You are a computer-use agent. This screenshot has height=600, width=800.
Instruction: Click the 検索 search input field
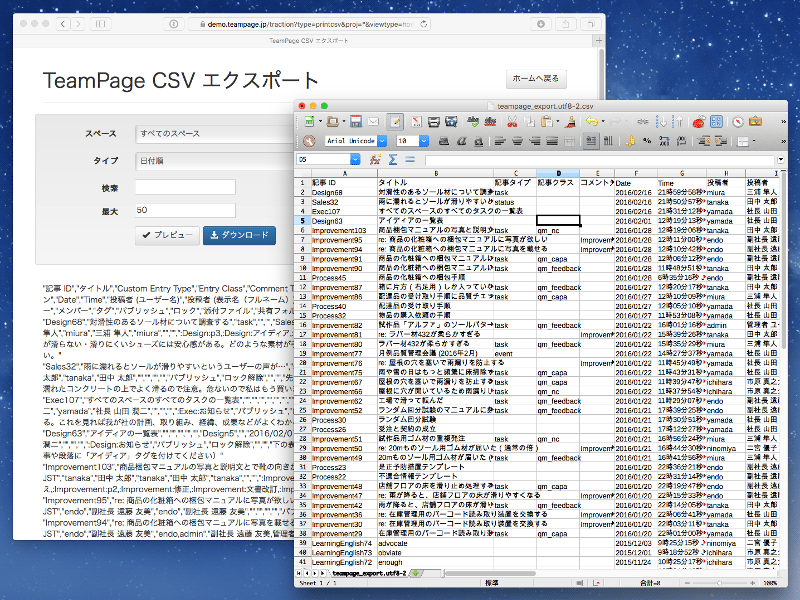pyautogui.click(x=185, y=187)
